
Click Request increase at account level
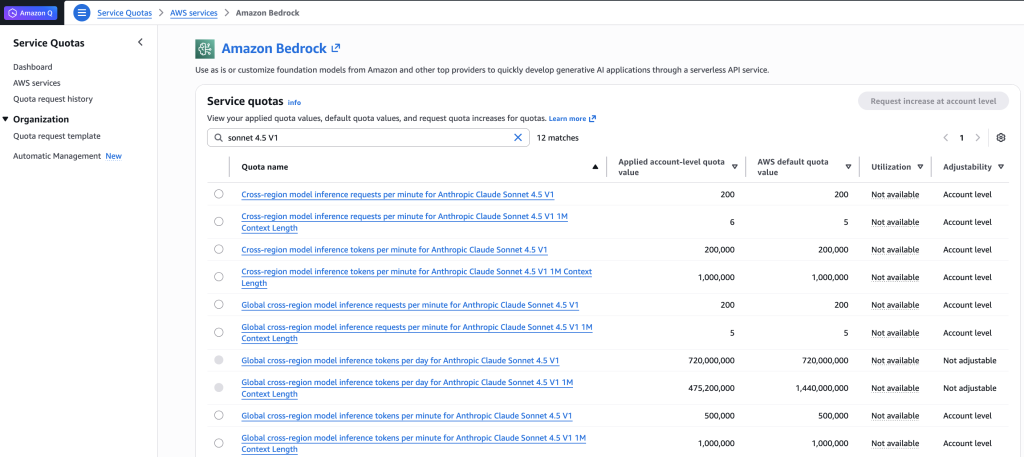point(933,101)
